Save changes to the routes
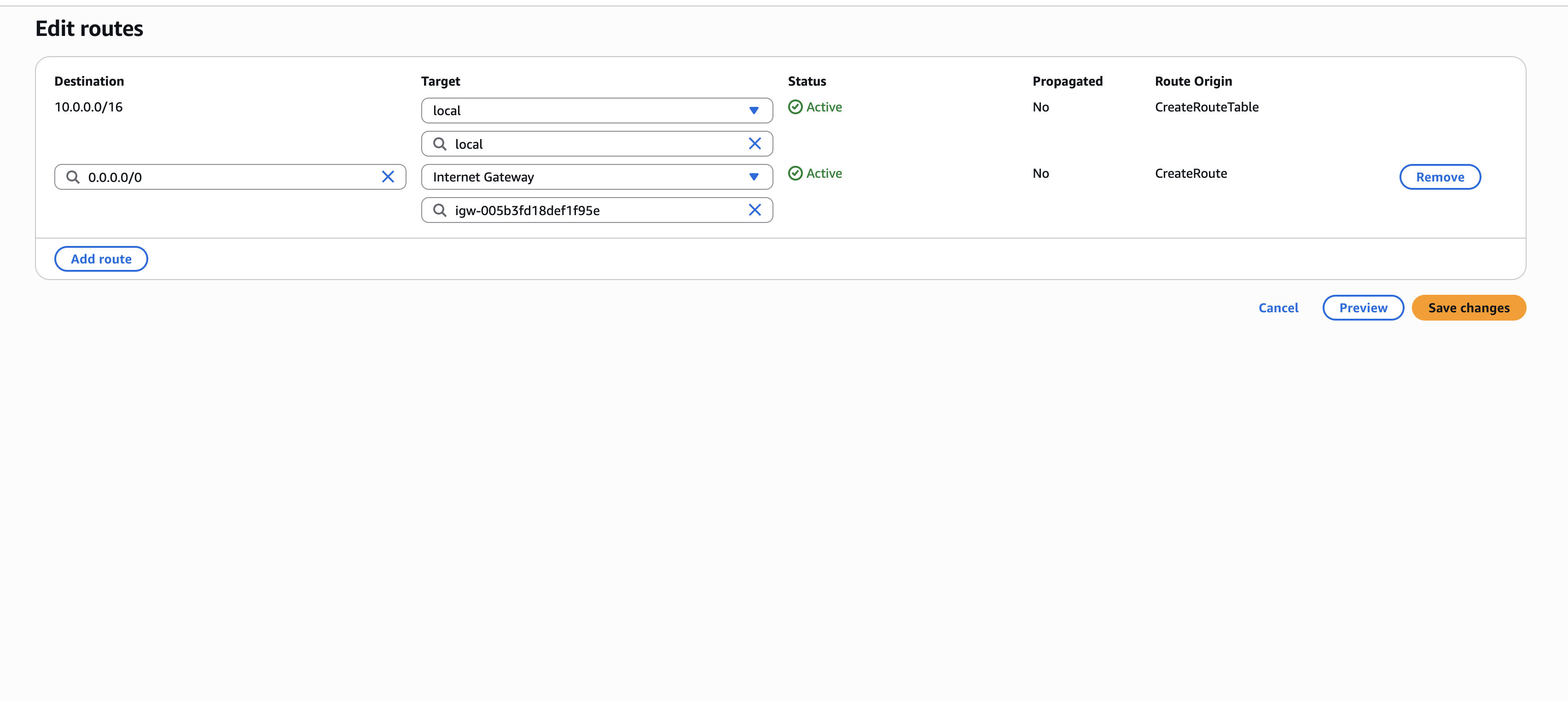Viewport: 1568px width, 701px height. click(1468, 308)
